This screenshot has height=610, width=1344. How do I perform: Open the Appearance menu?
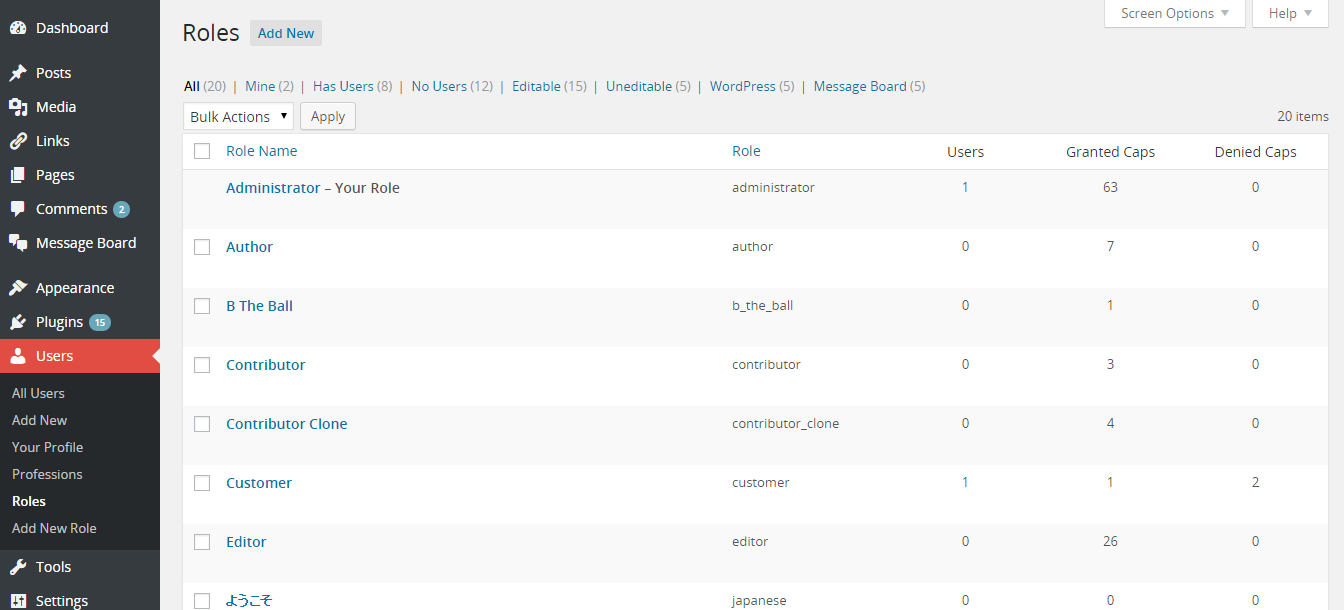80,288
